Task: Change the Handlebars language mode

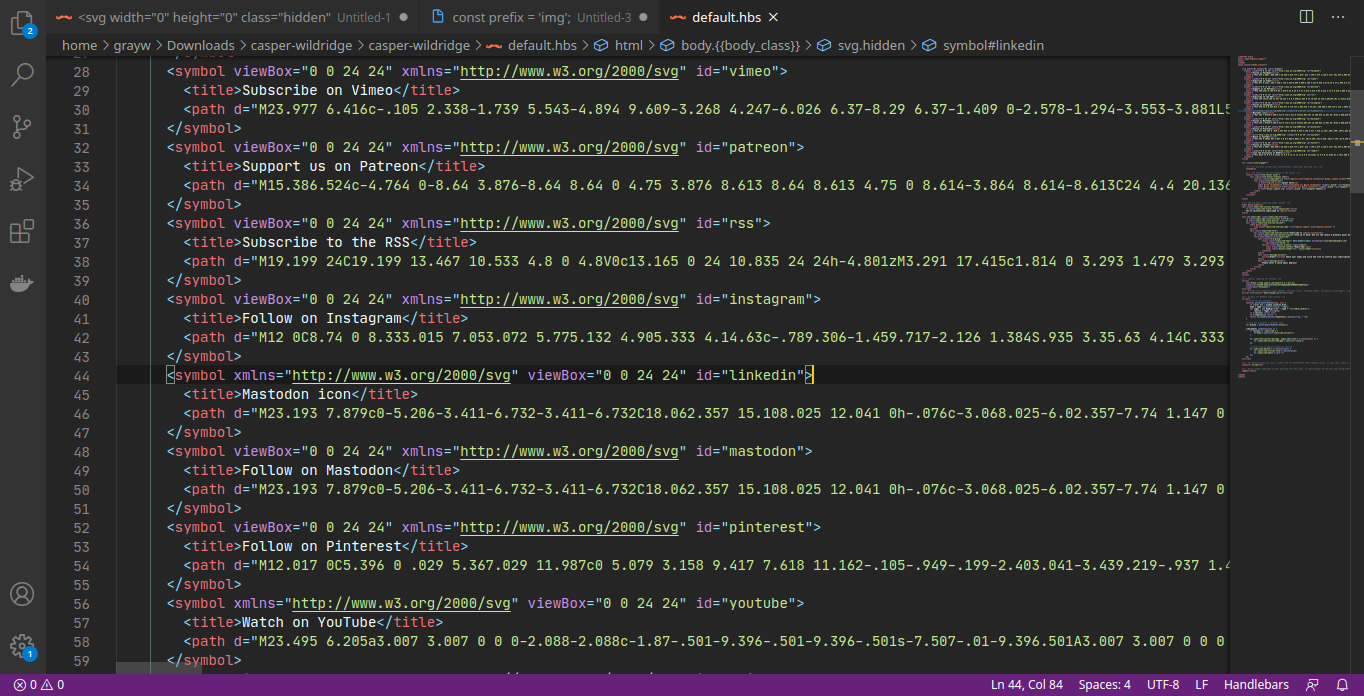Action: click(x=1256, y=685)
